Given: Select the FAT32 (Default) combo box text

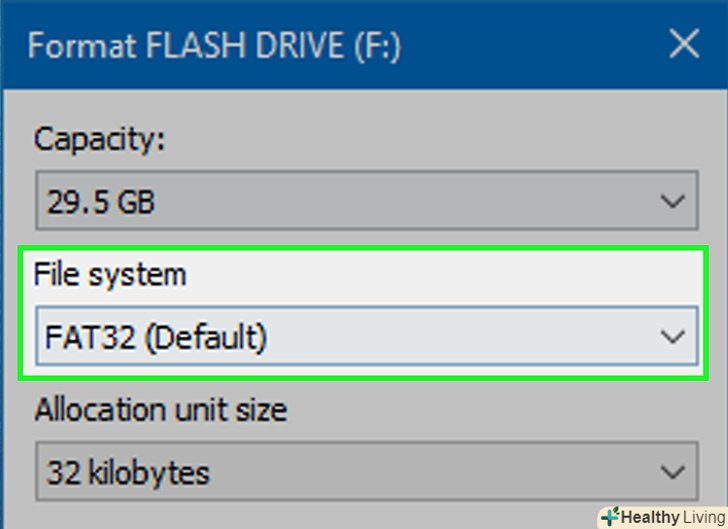Looking at the screenshot, I should pyautogui.click(x=156, y=338).
